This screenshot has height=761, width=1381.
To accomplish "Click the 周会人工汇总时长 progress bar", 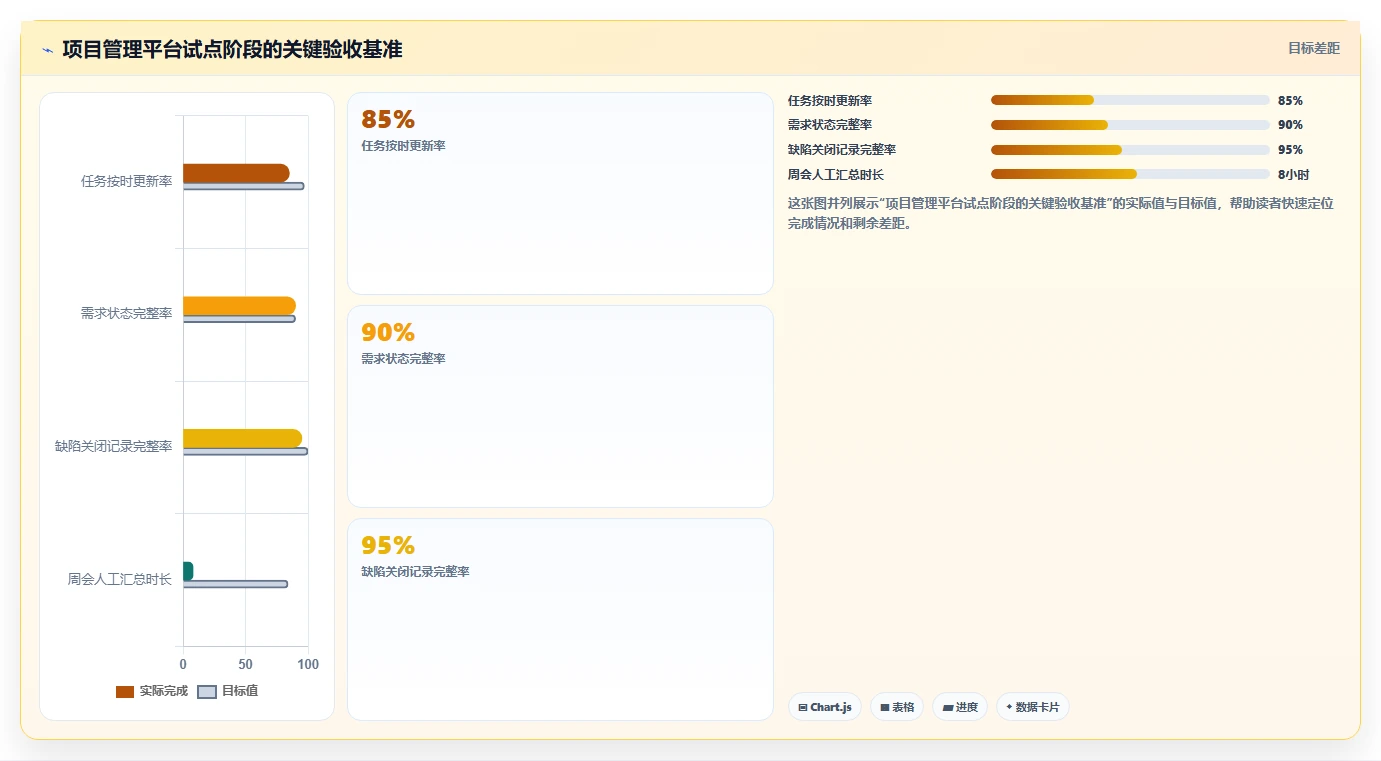I will point(1130,174).
